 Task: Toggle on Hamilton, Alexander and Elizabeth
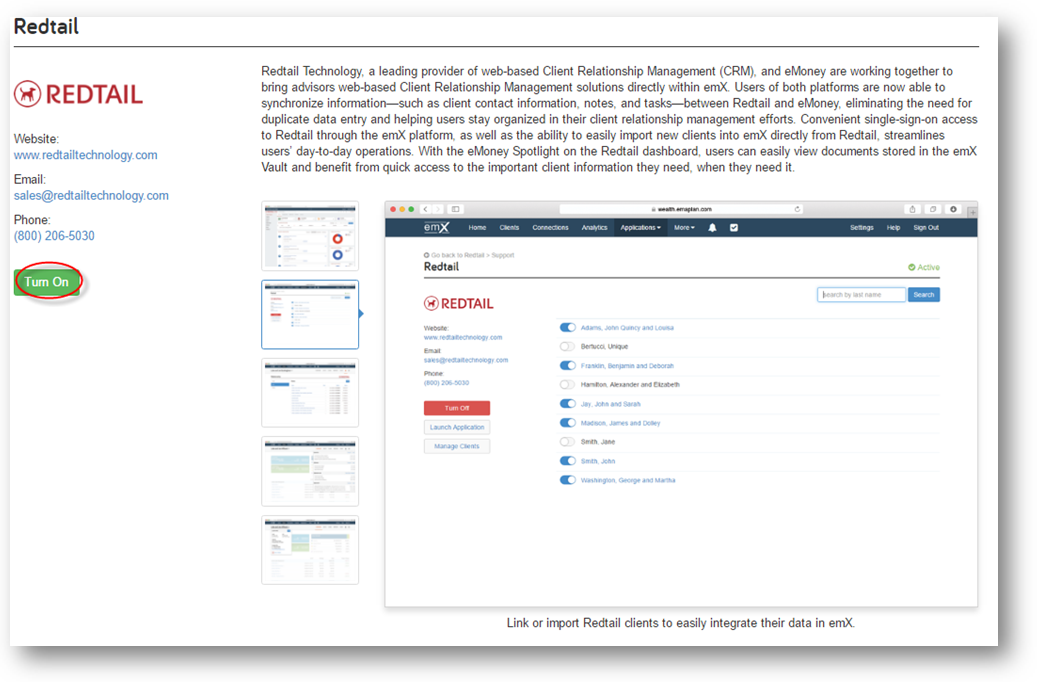coord(567,384)
